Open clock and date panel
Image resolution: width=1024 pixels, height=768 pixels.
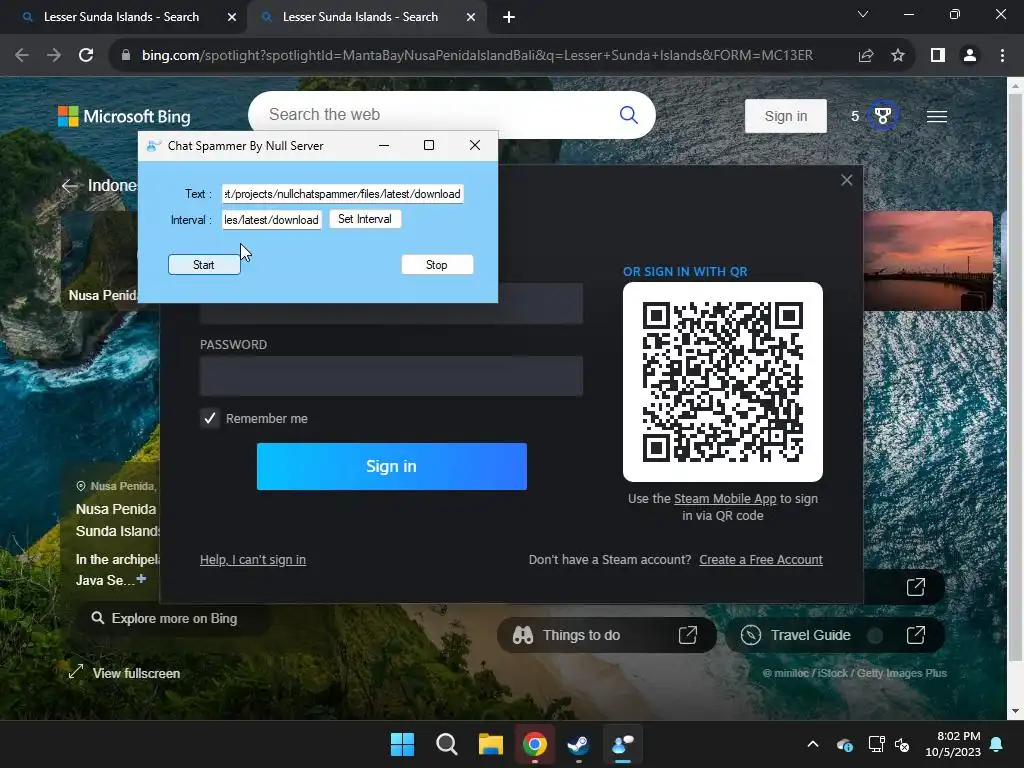coord(953,744)
